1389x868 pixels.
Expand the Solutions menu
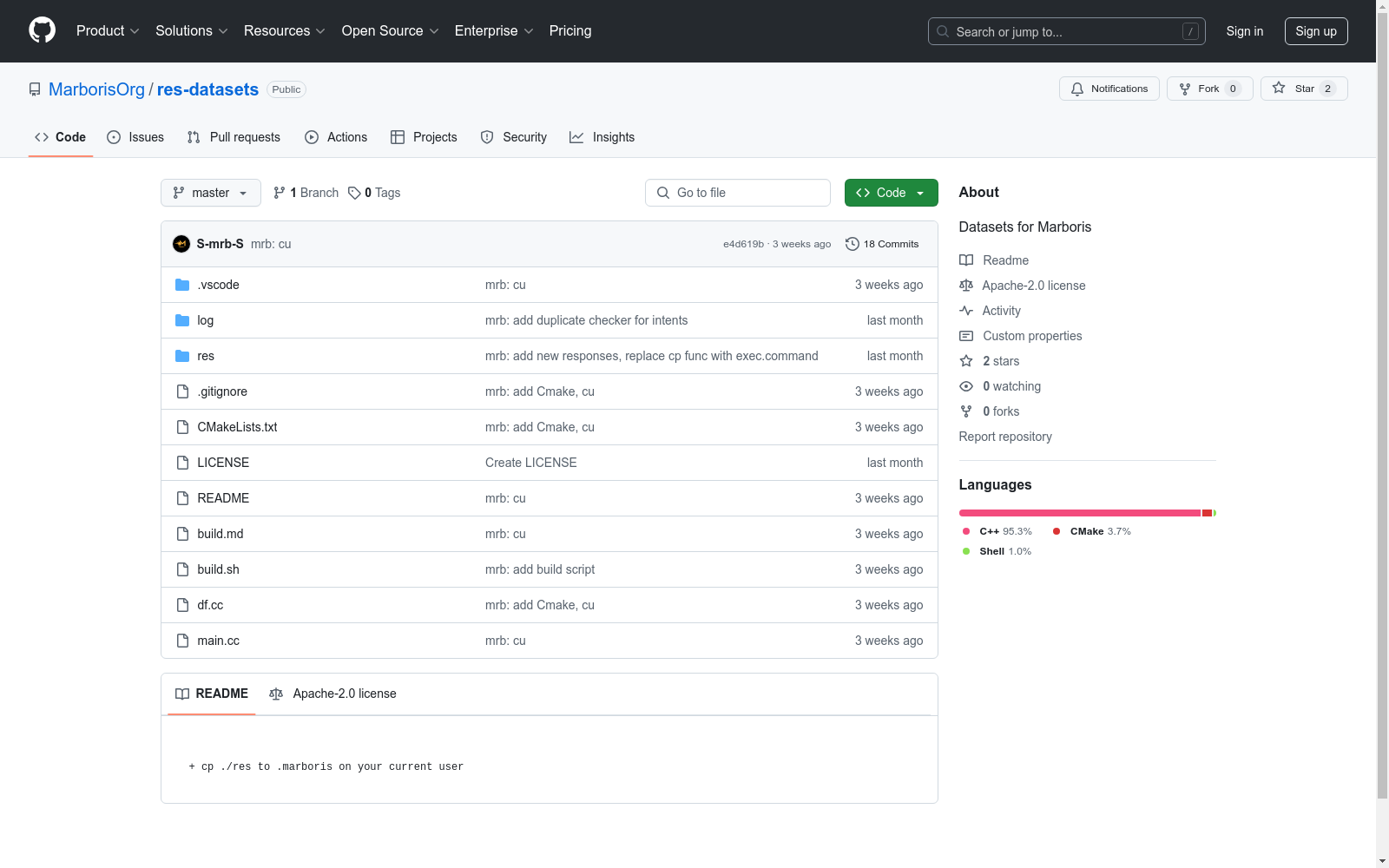(192, 31)
